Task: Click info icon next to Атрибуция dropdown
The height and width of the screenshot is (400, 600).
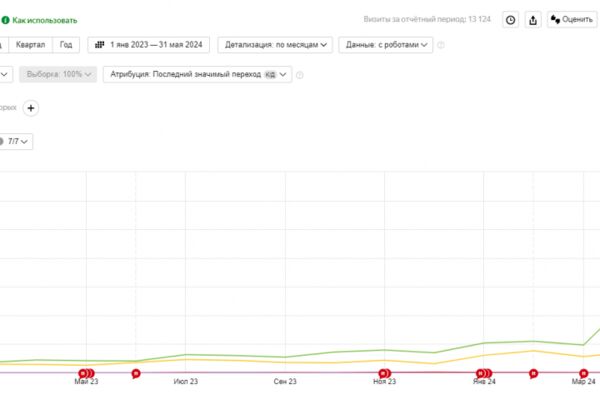Action: (300, 75)
